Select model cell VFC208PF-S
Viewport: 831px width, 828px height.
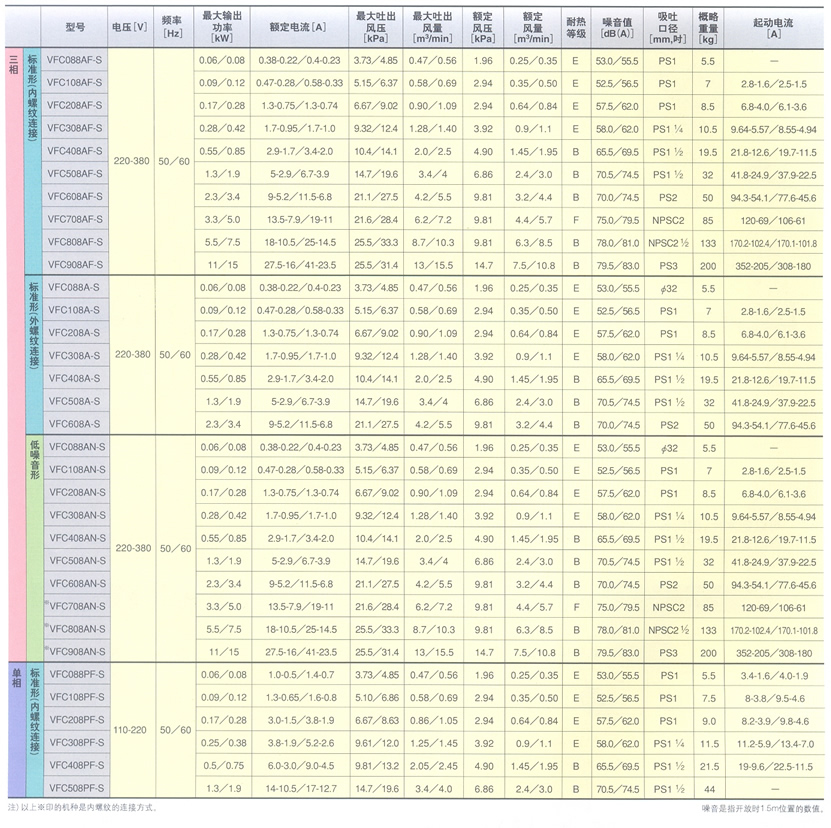tap(77, 720)
